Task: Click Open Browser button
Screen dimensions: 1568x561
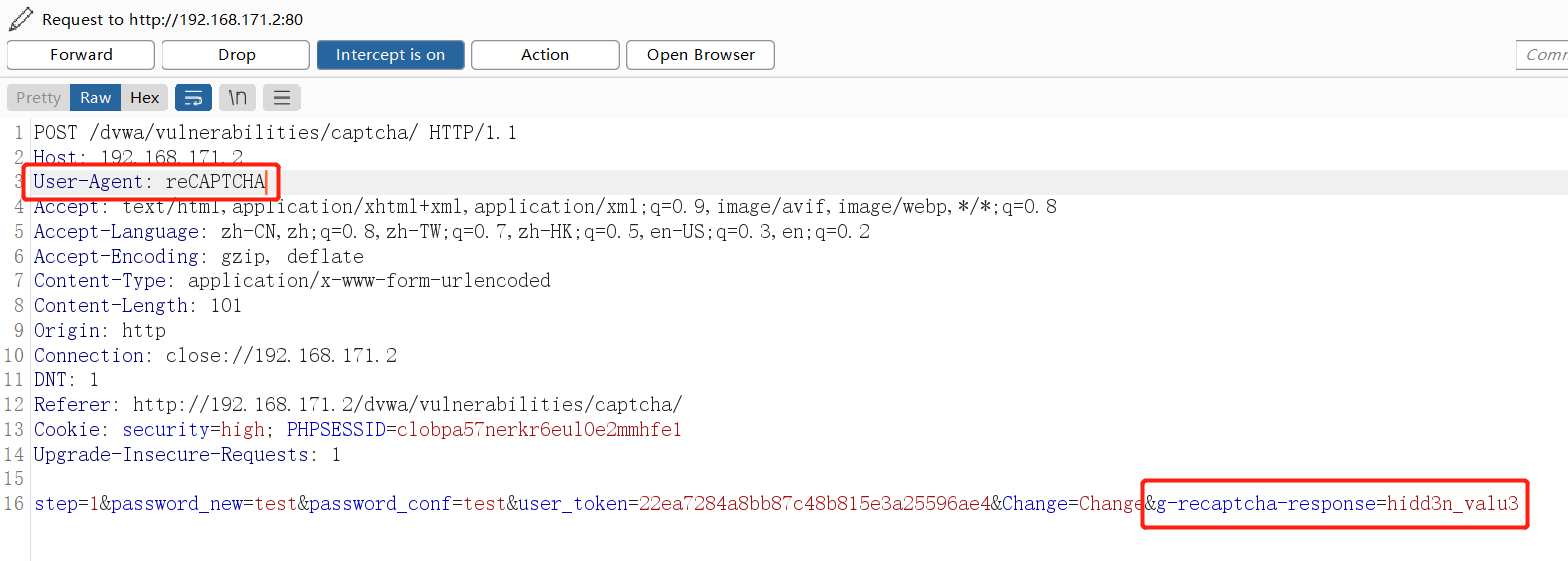Action: click(700, 55)
